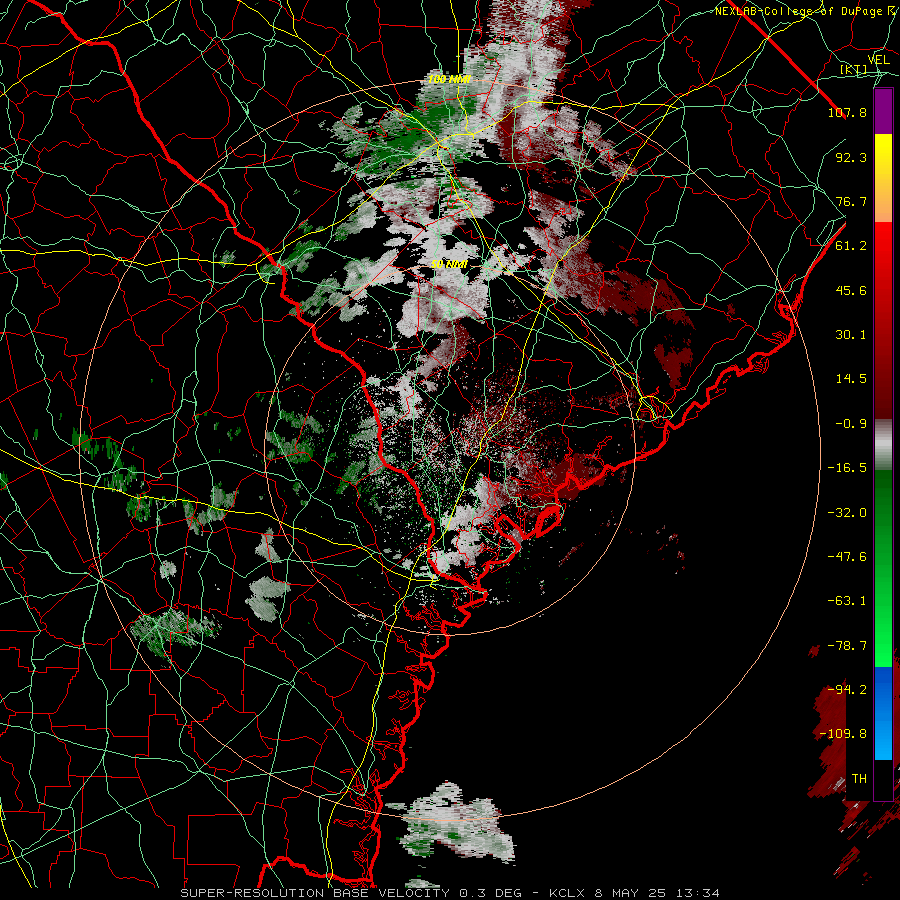Select the -94.2 scale value
This screenshot has width=900, height=900.
click(847, 690)
